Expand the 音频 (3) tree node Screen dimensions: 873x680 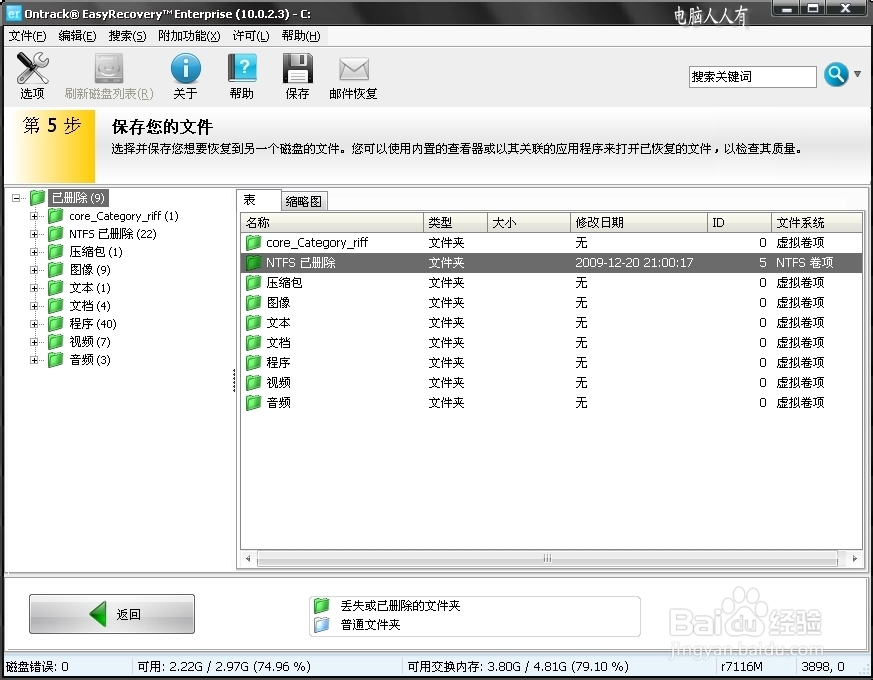(34, 360)
